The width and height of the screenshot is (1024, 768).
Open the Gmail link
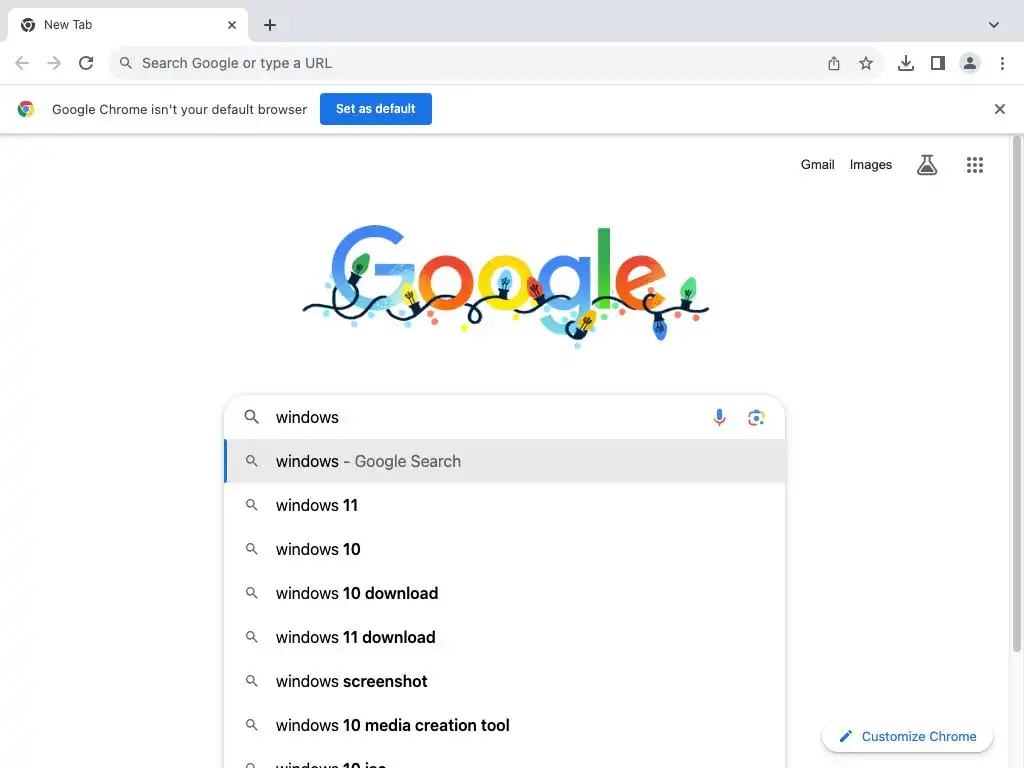(x=817, y=165)
